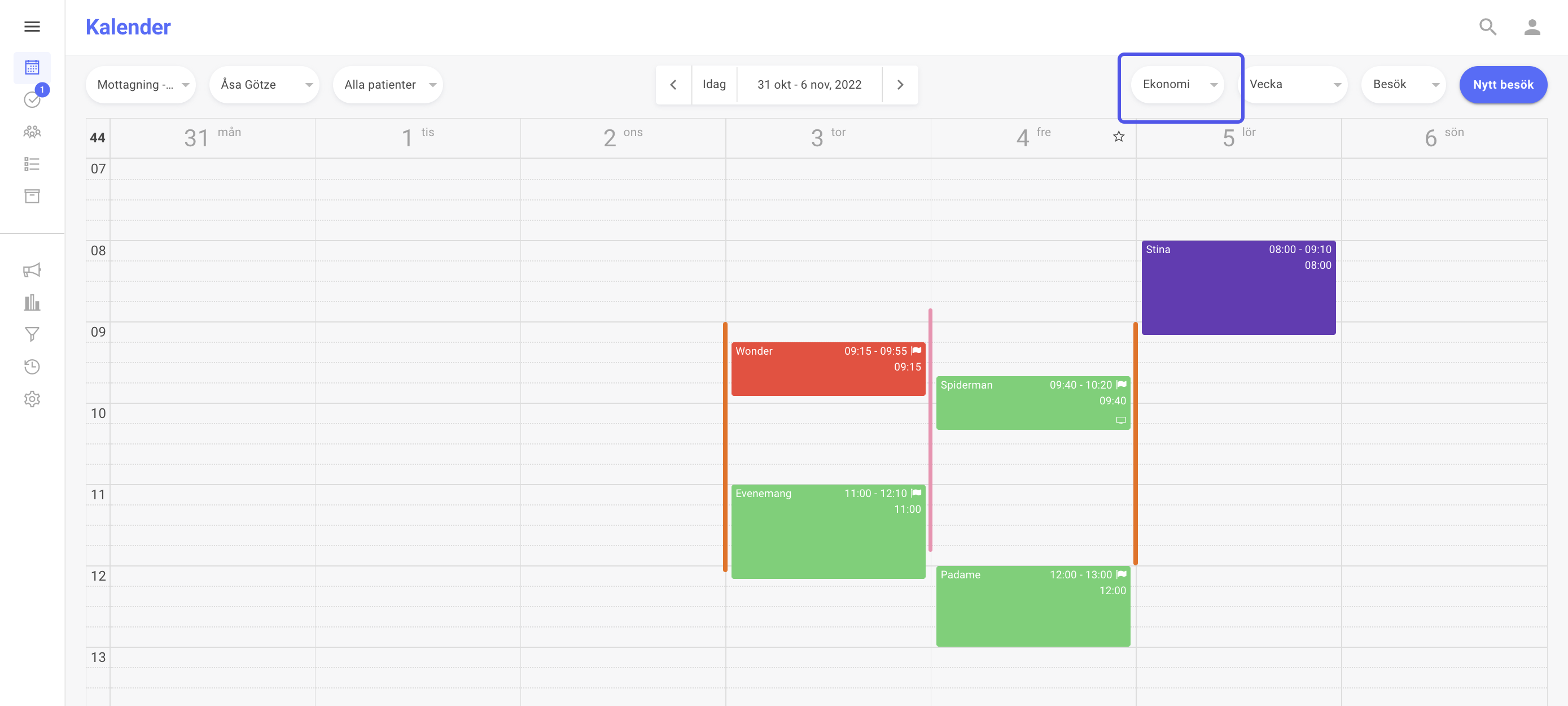The image size is (1568, 706).
Task: Open the red Wonder appointment
Action: pyautogui.click(x=828, y=369)
